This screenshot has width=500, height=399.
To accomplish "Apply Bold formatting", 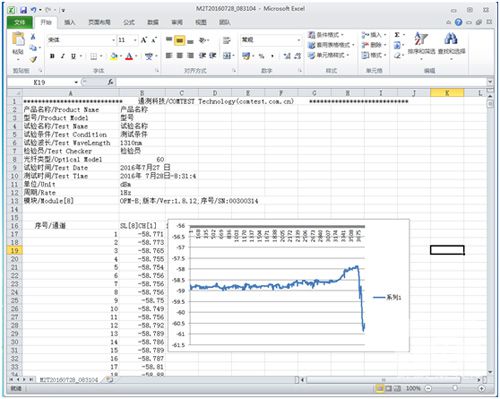I will pos(52,56).
